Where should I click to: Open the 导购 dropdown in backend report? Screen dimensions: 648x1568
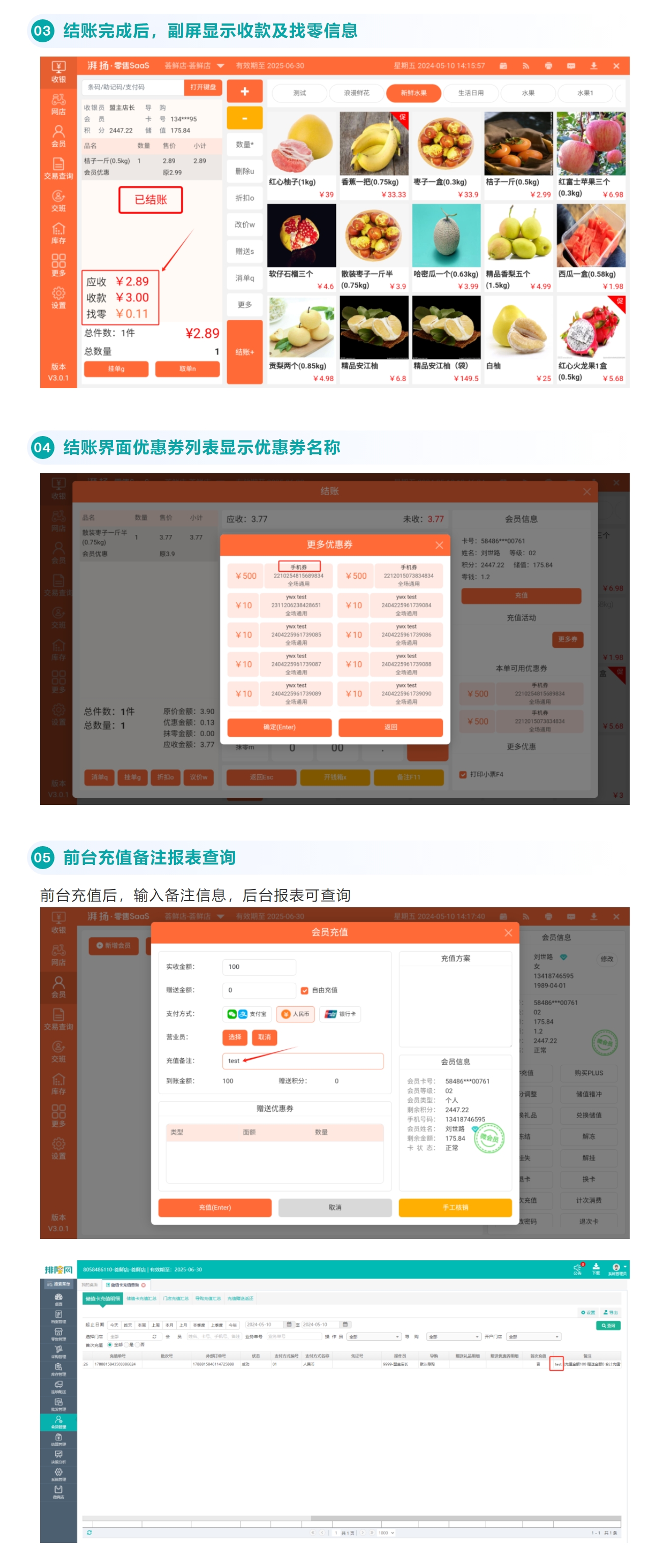454,1337
